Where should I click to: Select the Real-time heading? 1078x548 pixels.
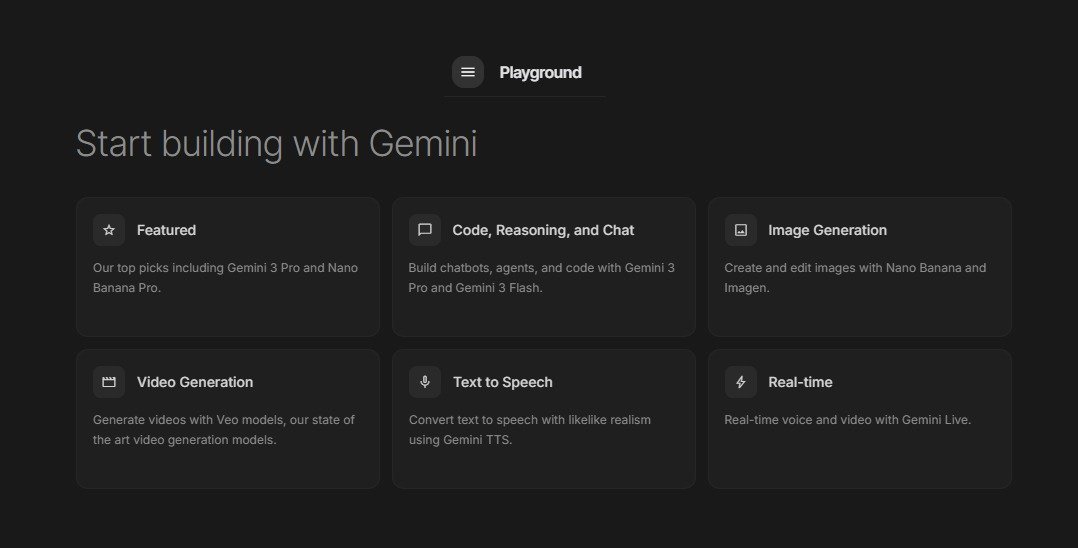click(800, 382)
